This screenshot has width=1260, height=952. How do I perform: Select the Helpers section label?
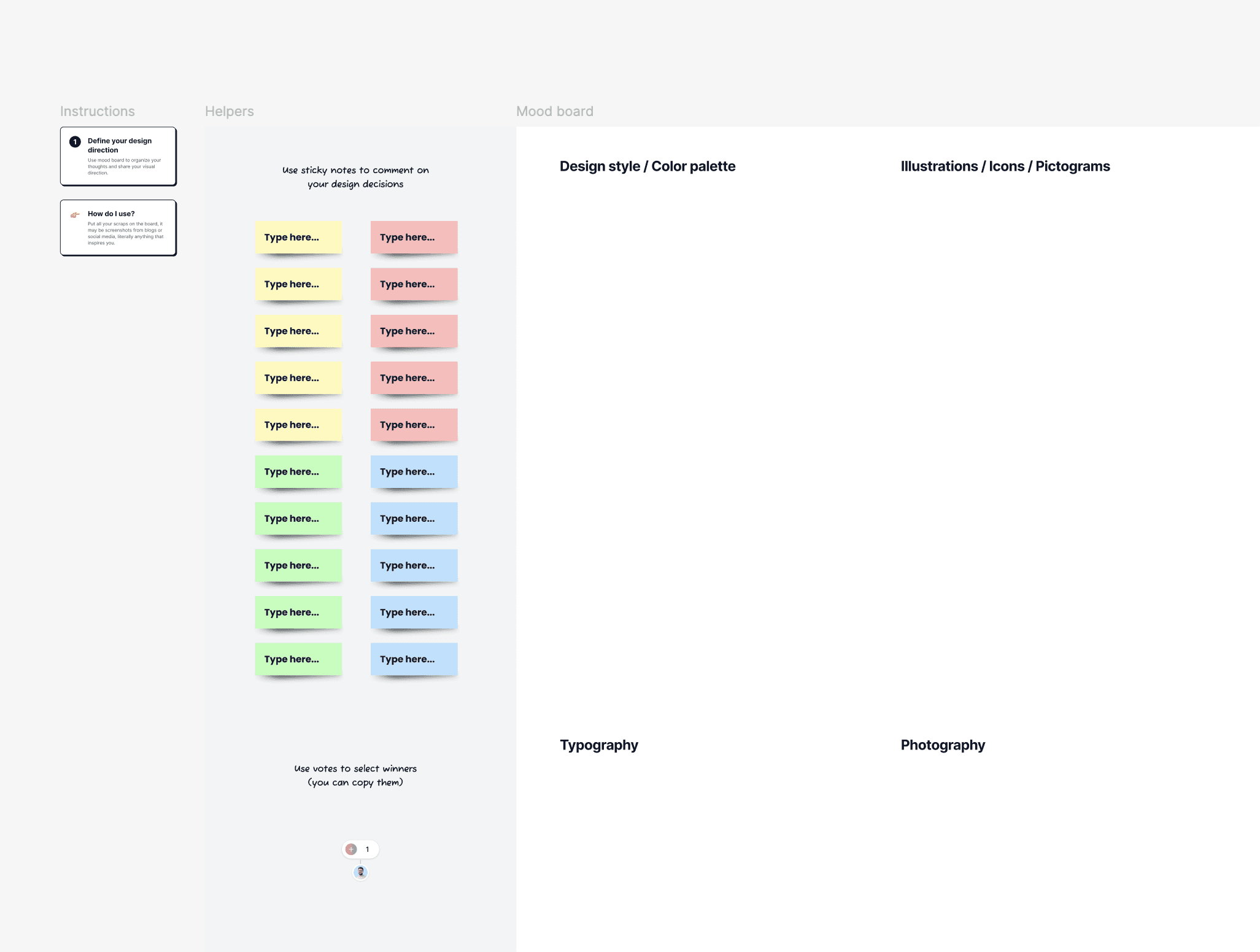229,111
